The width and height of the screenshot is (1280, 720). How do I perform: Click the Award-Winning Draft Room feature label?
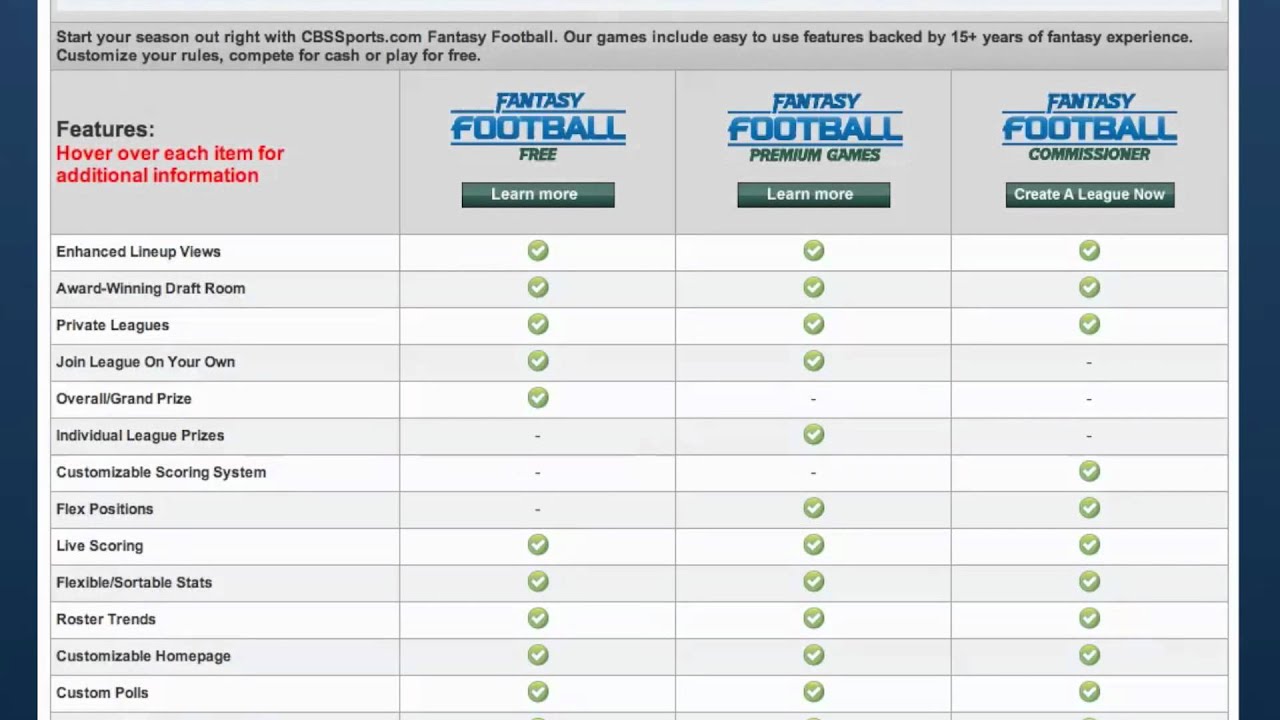point(150,288)
